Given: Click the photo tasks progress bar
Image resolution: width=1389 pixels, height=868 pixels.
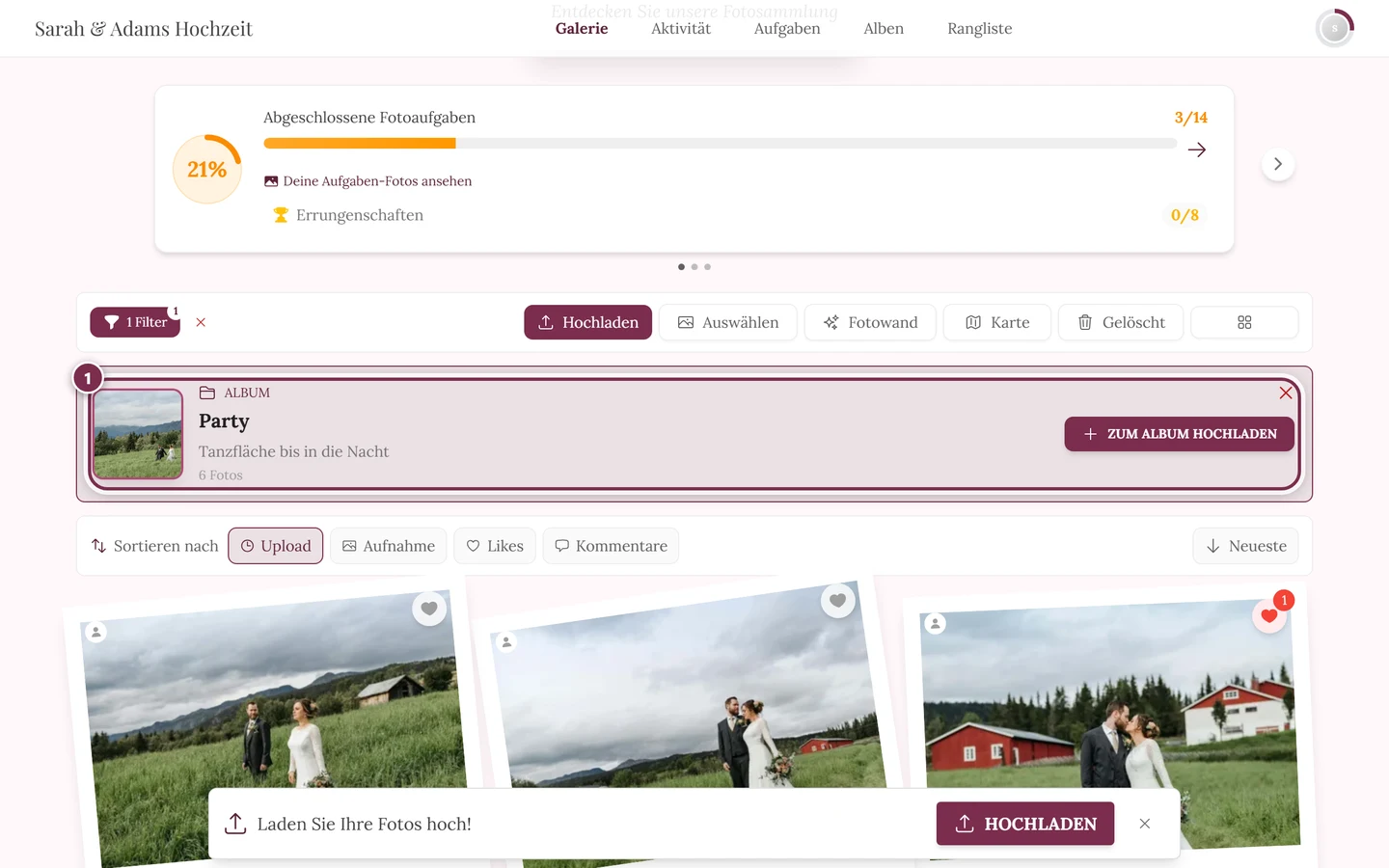Looking at the screenshot, I should pyautogui.click(x=721, y=144).
